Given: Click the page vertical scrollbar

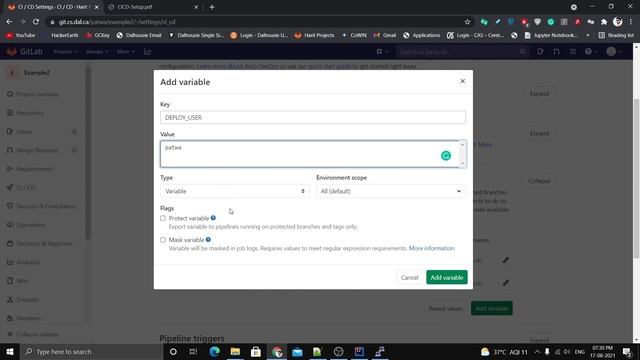Looking at the screenshot, I should pyautogui.click(x=636, y=178).
